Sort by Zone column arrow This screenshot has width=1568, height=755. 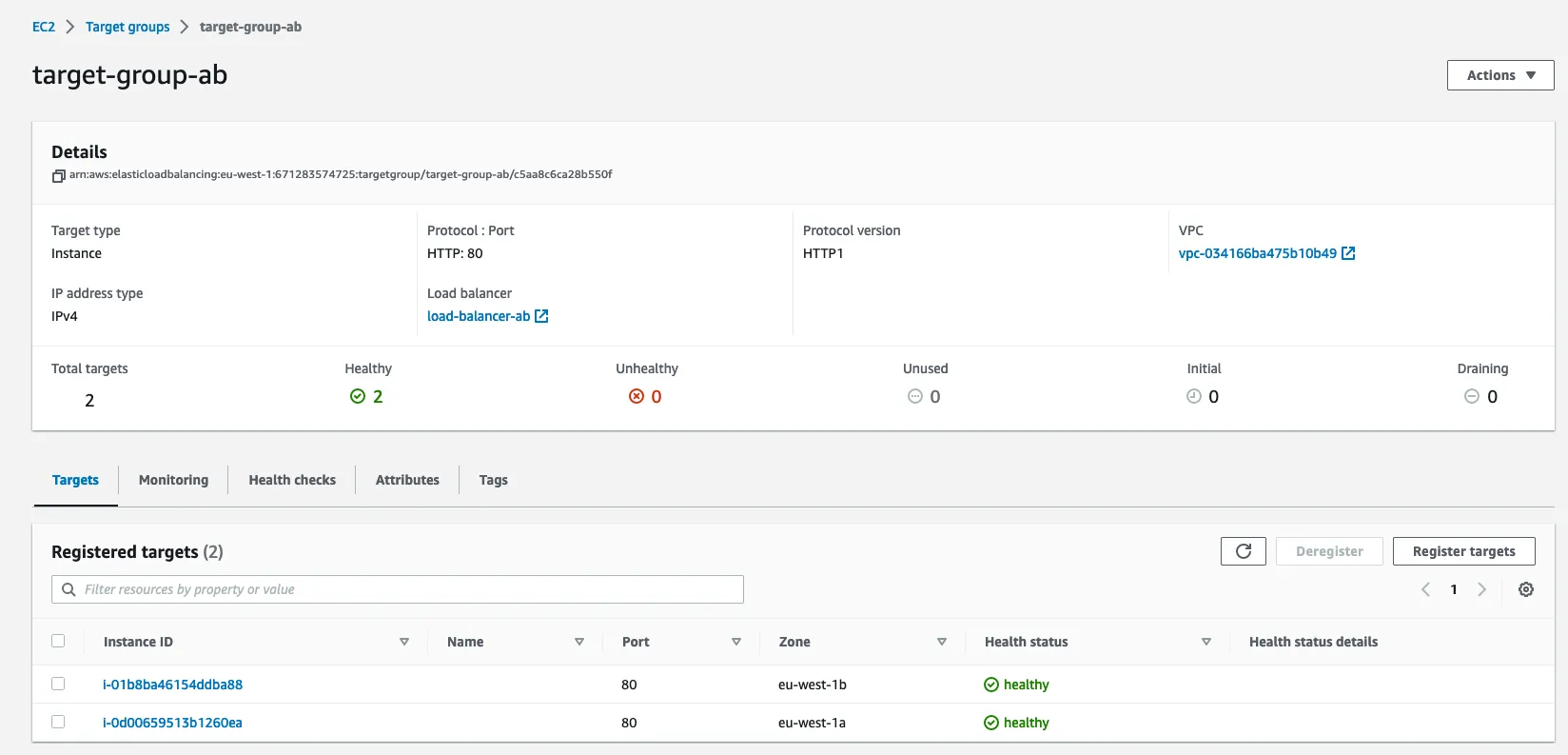(x=941, y=642)
